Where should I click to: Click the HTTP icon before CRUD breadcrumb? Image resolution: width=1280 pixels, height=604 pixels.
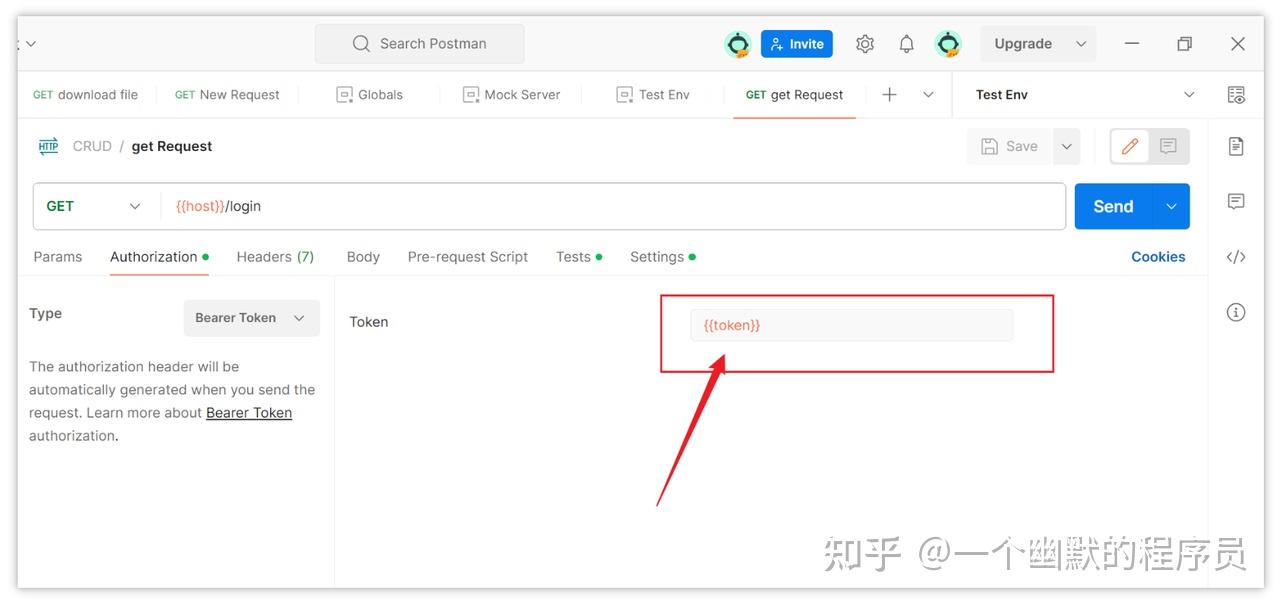48,145
